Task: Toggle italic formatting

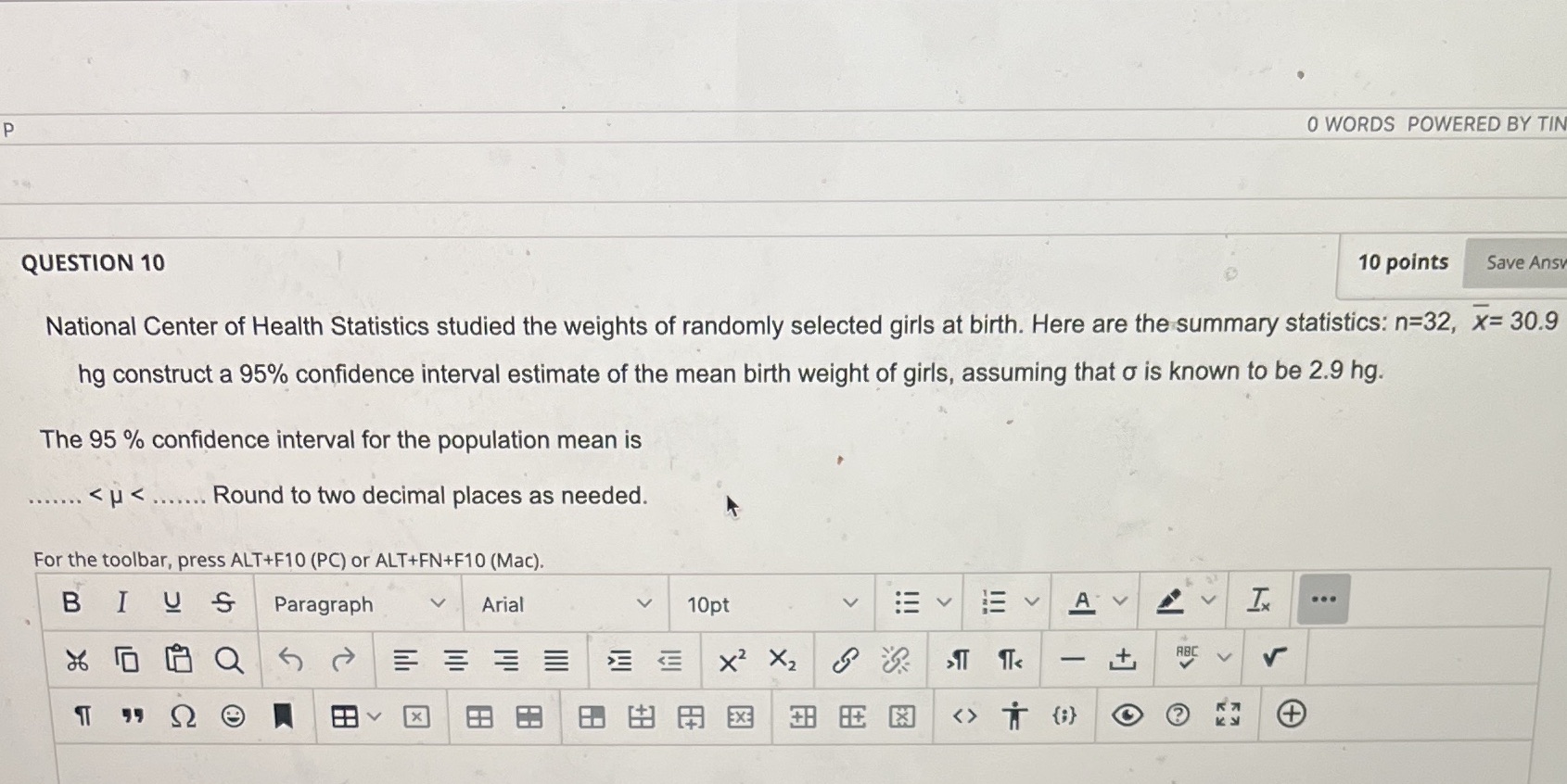Action: point(121,602)
